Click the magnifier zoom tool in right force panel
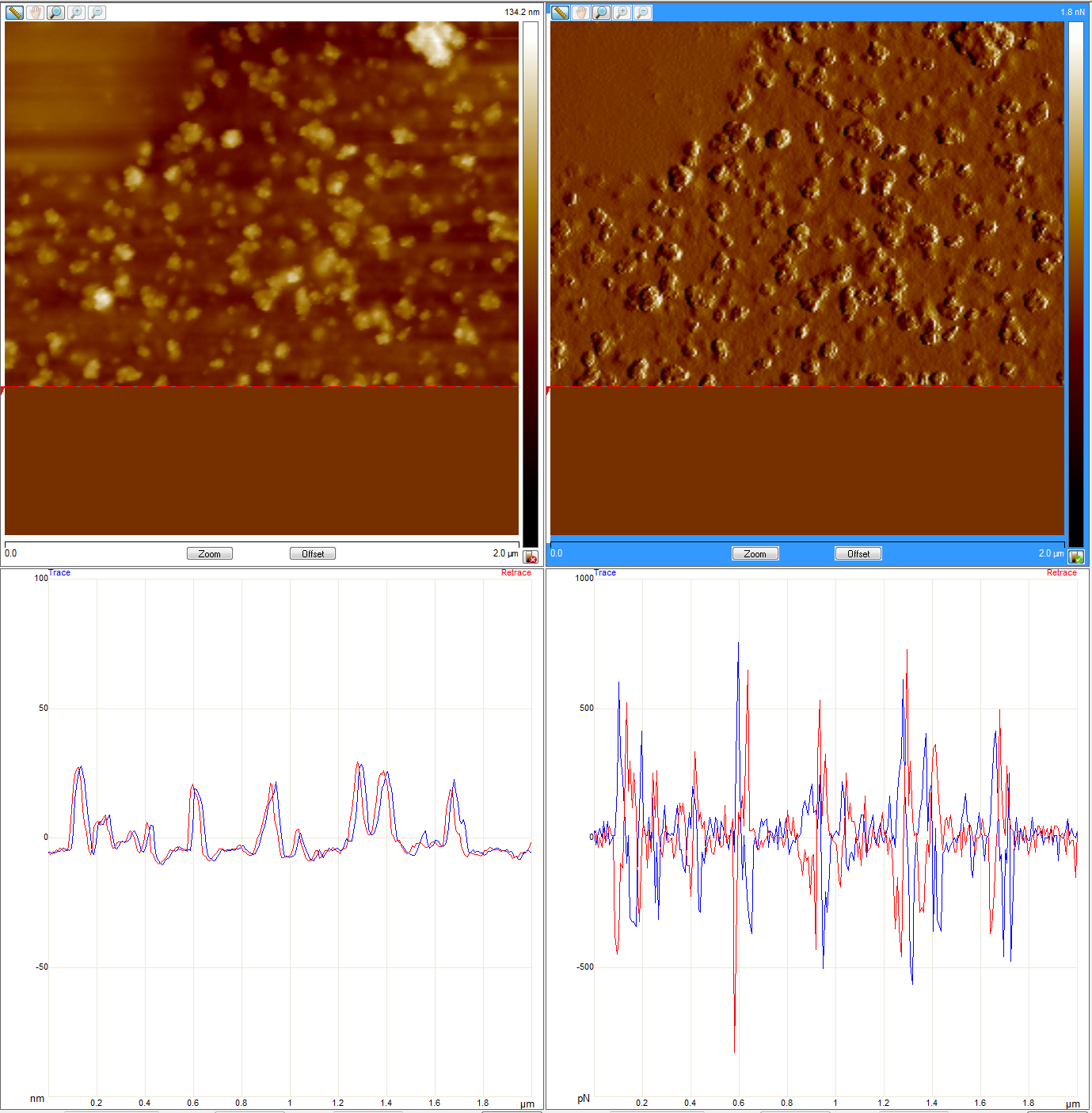The width and height of the screenshot is (1092, 1113). coord(601,13)
